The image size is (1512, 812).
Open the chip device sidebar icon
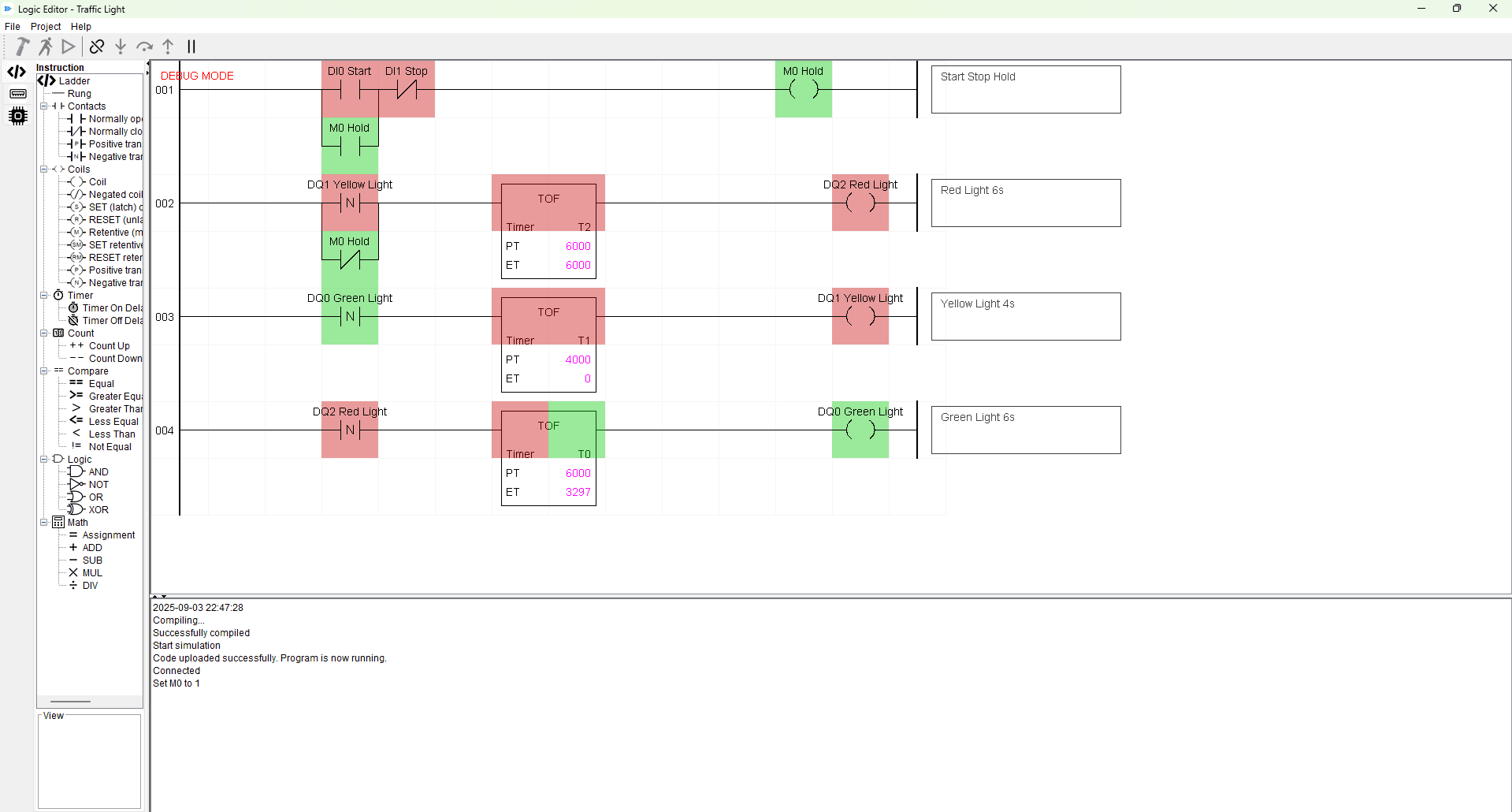tap(17, 116)
